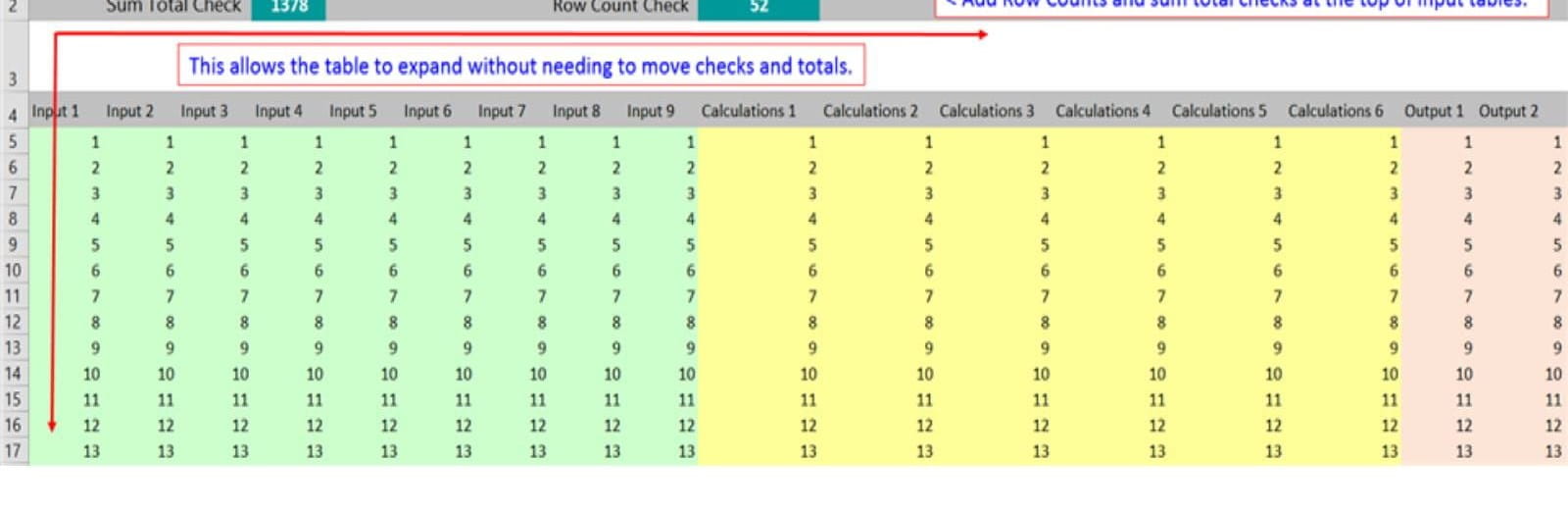Select the Calculations 1 header cell

(x=749, y=112)
